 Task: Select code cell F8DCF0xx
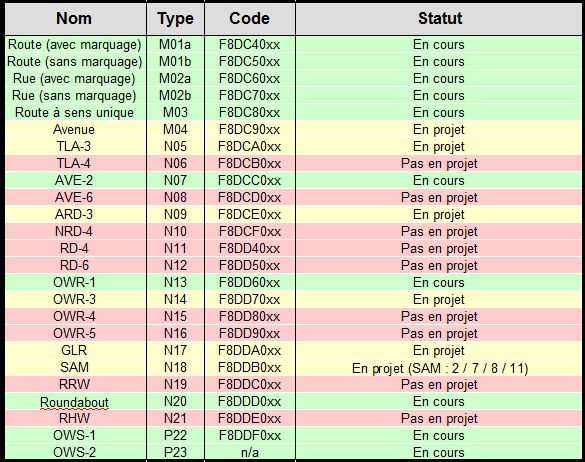point(250,231)
